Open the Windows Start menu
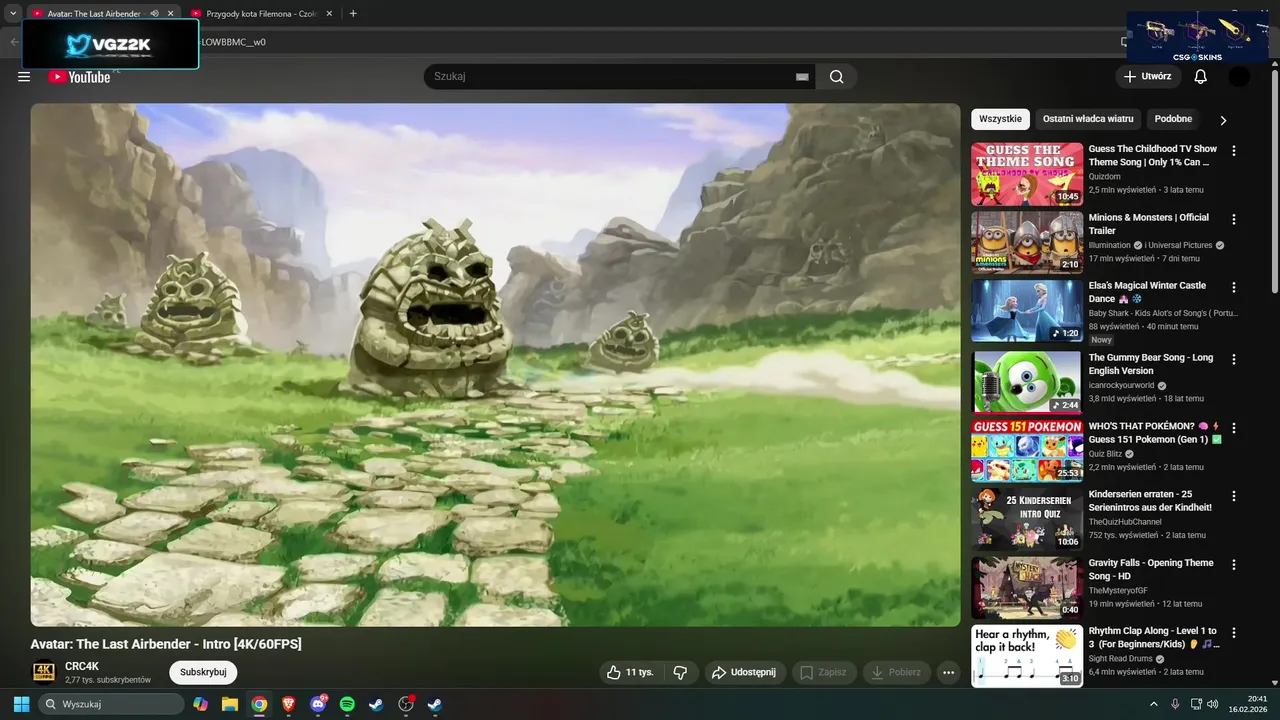This screenshot has width=1280, height=720. pos(21,704)
